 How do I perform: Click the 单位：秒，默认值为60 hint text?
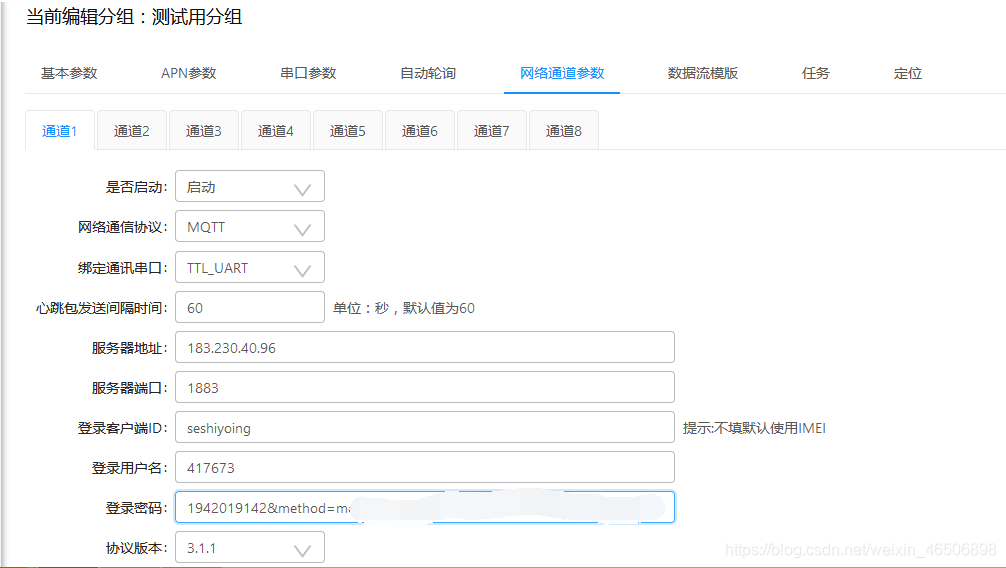tap(404, 308)
